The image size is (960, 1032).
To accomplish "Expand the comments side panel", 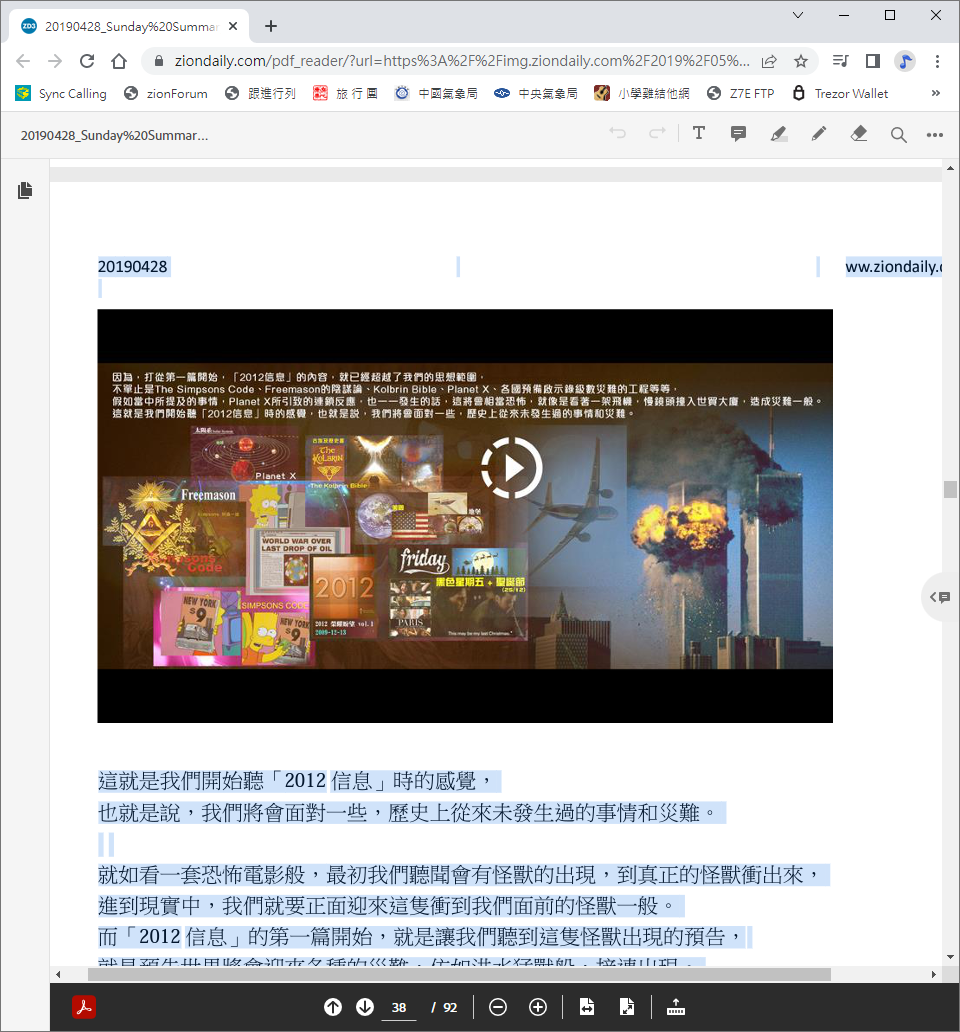I will pyautogui.click(x=940, y=597).
